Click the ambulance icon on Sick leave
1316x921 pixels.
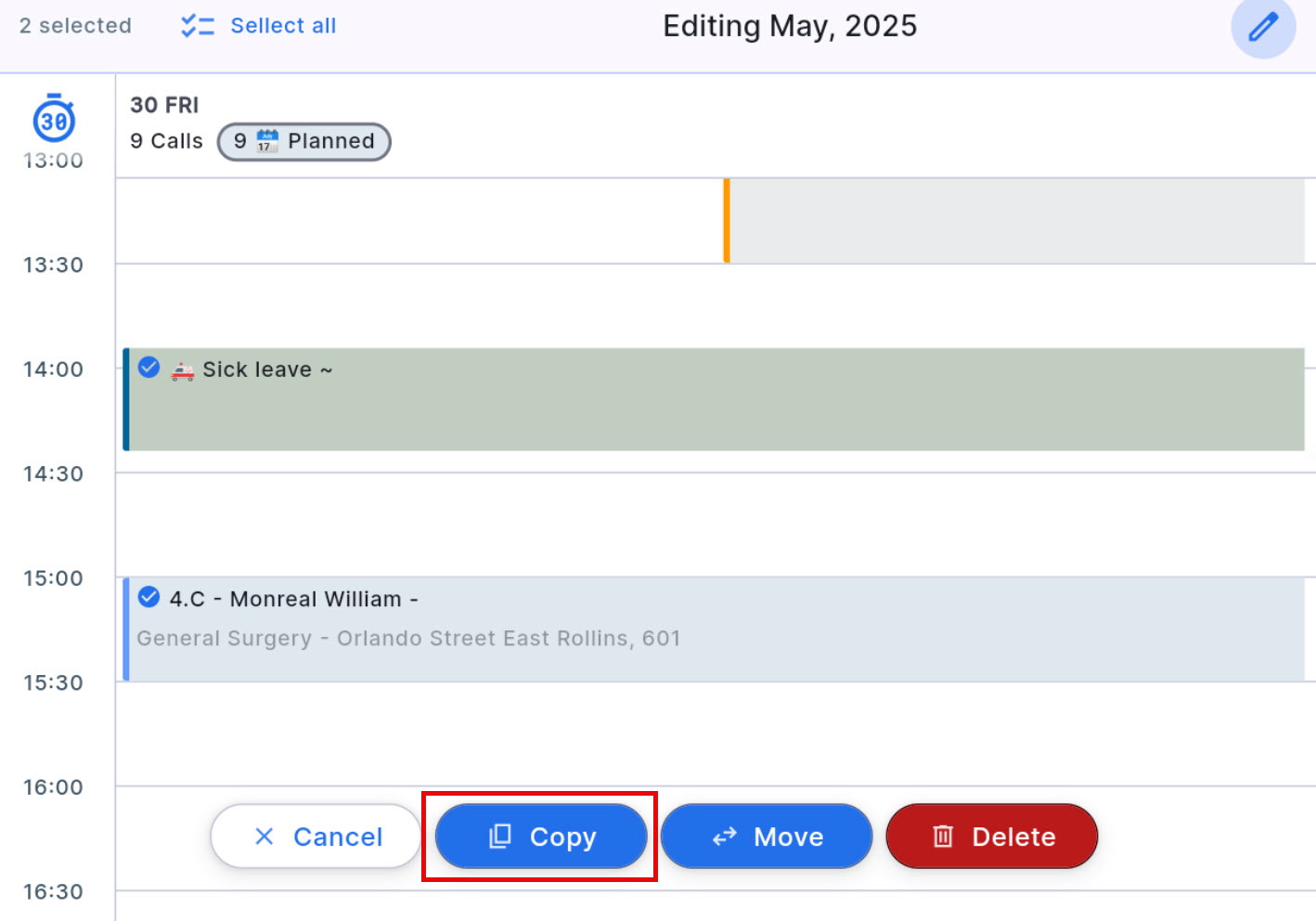point(183,370)
